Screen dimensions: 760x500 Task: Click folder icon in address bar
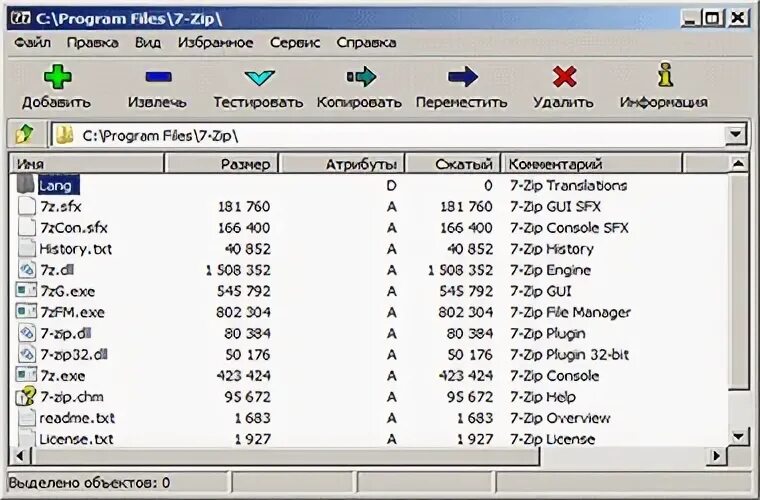[64, 135]
